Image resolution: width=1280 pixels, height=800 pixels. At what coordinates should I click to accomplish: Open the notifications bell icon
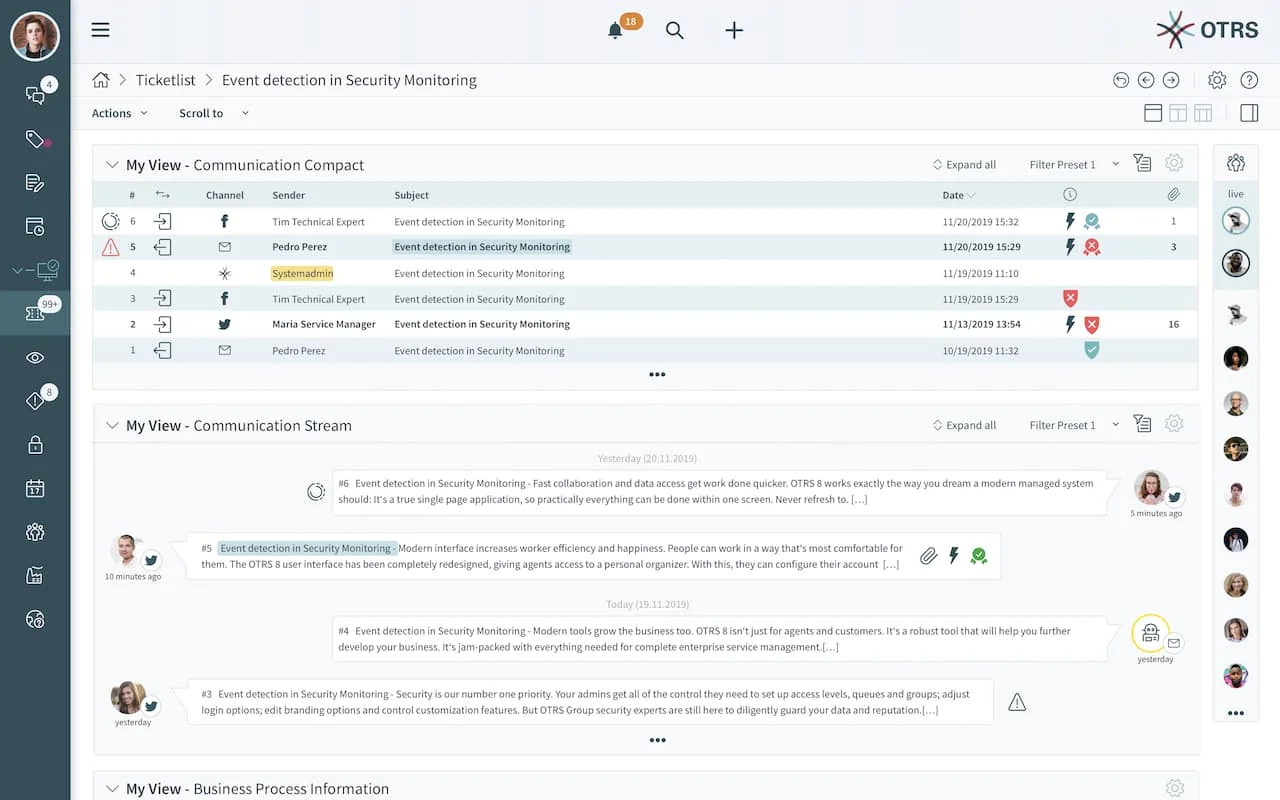(615, 30)
